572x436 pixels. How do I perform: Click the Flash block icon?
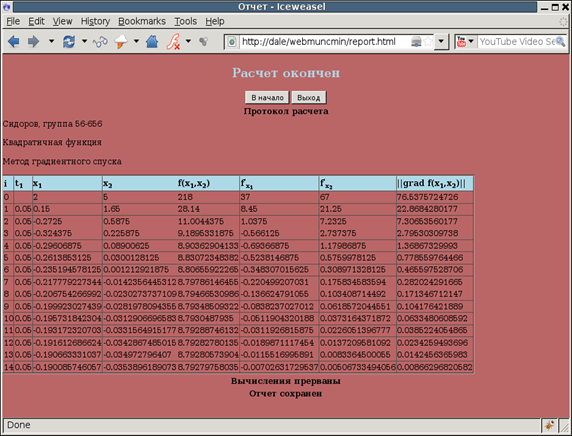point(174,42)
